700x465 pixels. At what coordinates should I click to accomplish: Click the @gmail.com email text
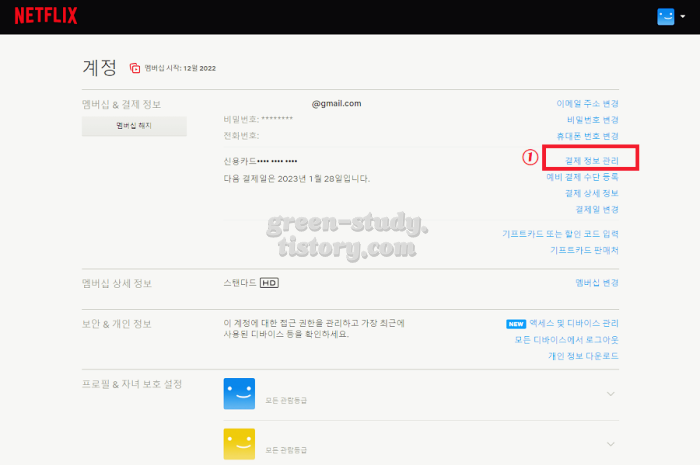pyautogui.click(x=337, y=104)
